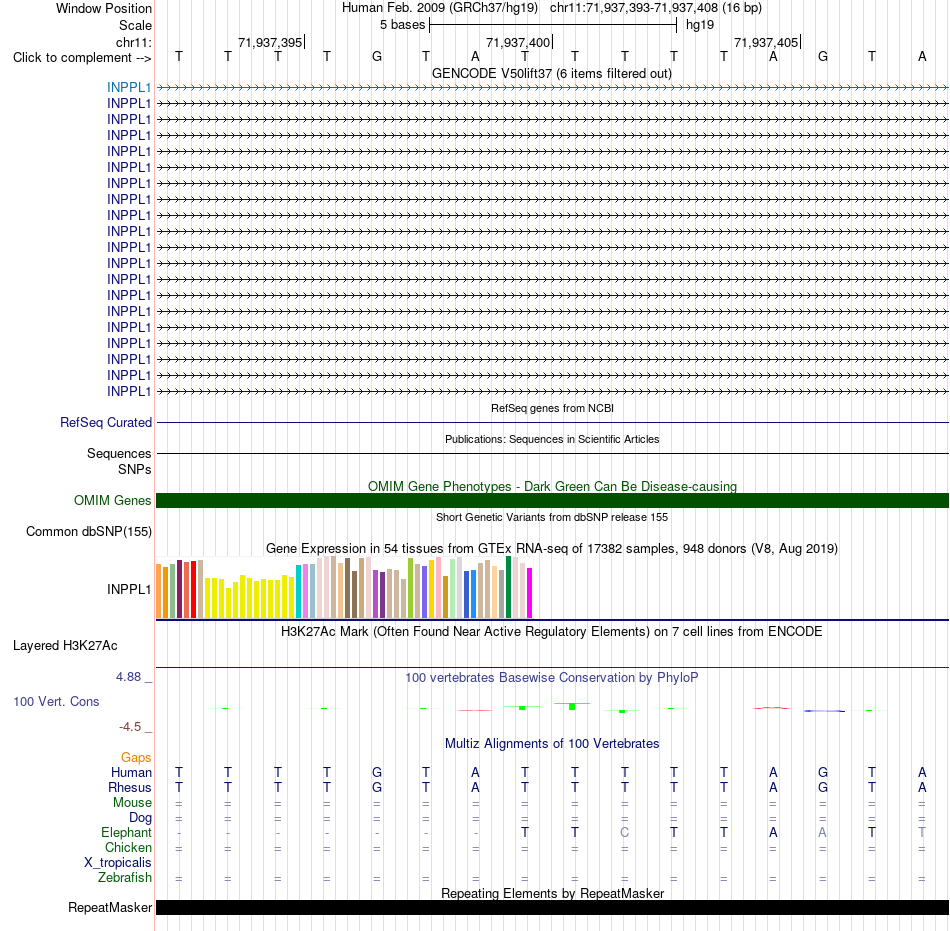950x931 pixels.
Task: Click the 'Layered H3K27Ac' track label
Action: [x=65, y=646]
